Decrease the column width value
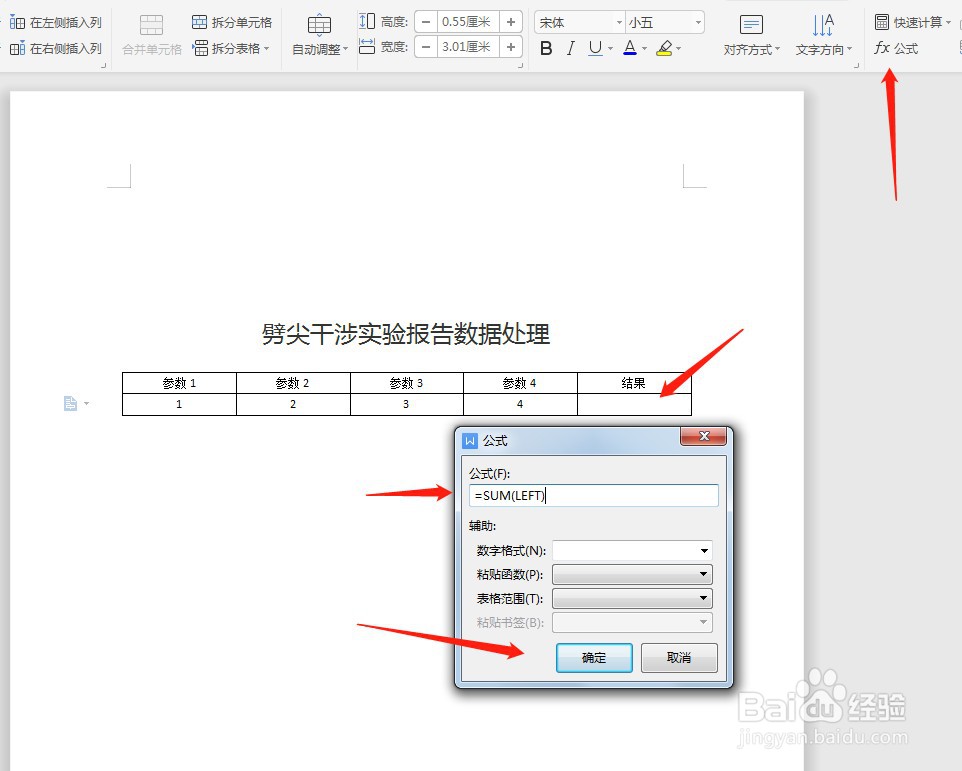The width and height of the screenshot is (962, 771). point(426,47)
